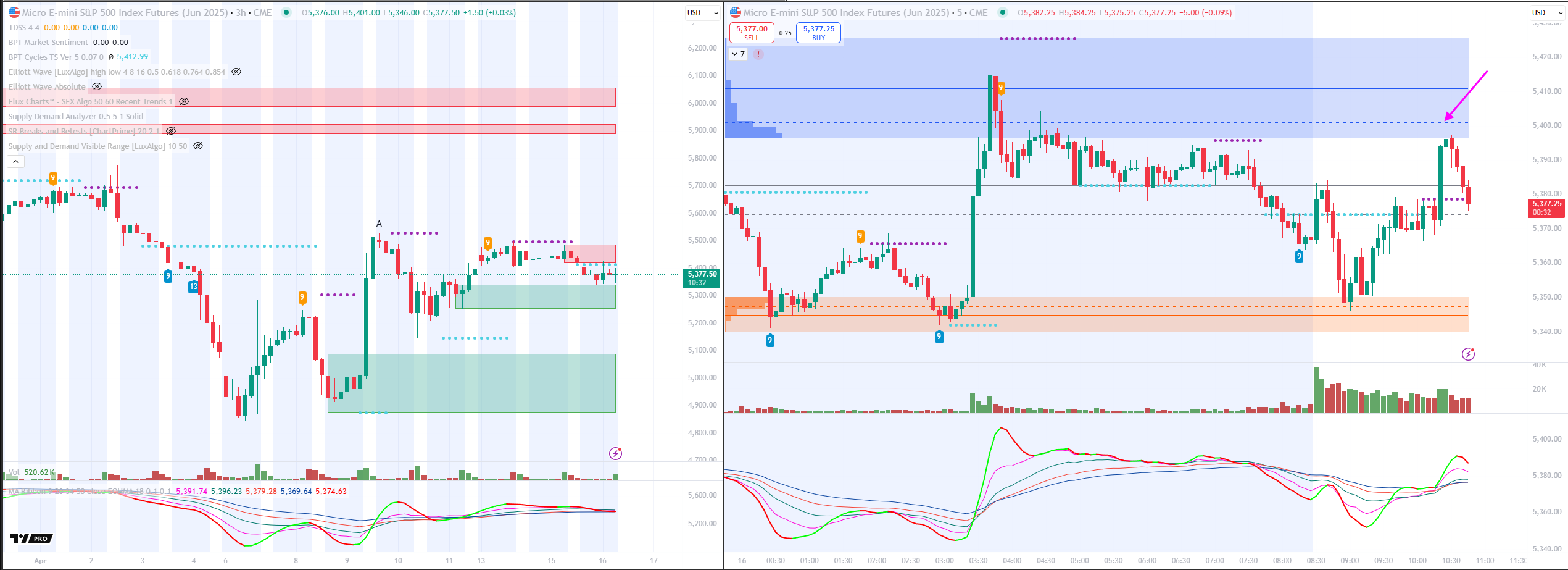Toggle visibility of Elliott Wave Absolute indicator

[97, 86]
